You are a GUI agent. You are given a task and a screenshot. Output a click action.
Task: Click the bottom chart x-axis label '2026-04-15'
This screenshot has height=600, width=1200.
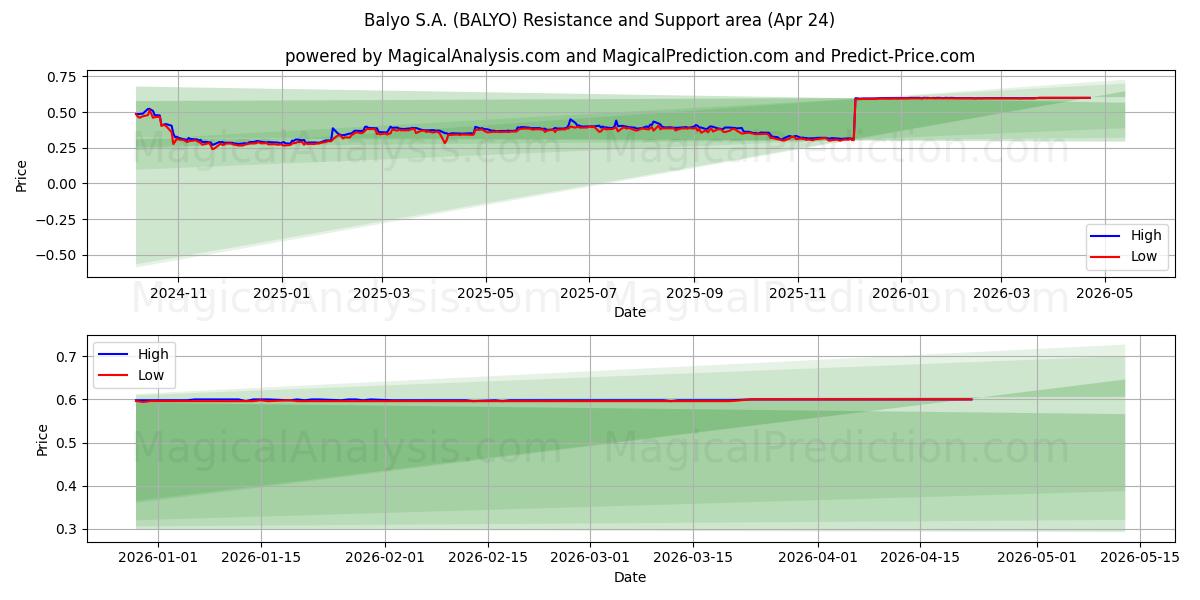pos(922,558)
